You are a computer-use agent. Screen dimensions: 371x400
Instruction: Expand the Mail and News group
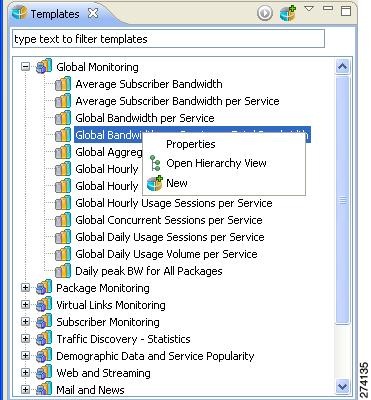tap(25, 389)
